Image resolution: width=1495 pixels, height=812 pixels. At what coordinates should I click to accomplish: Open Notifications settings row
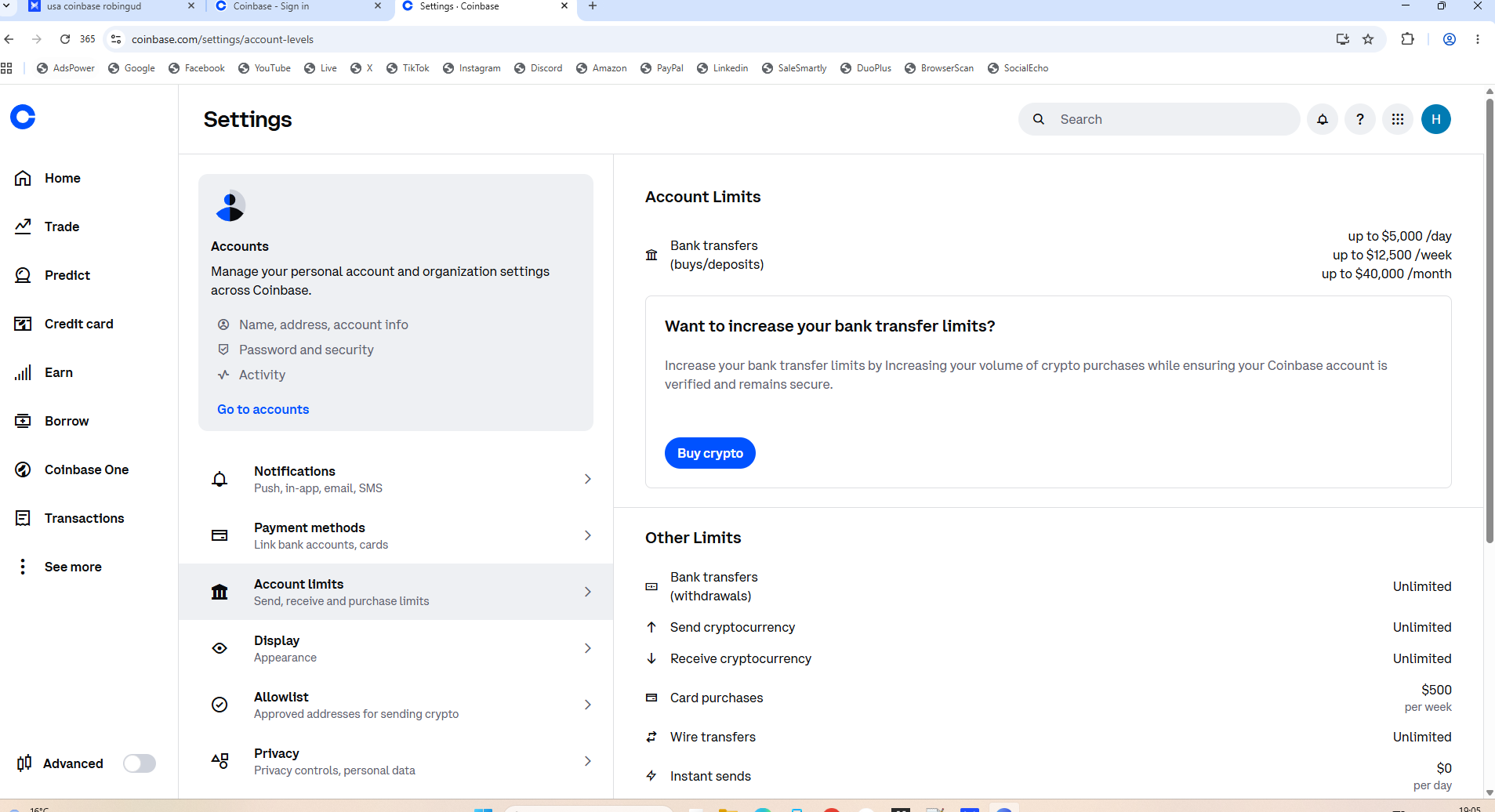[396, 479]
